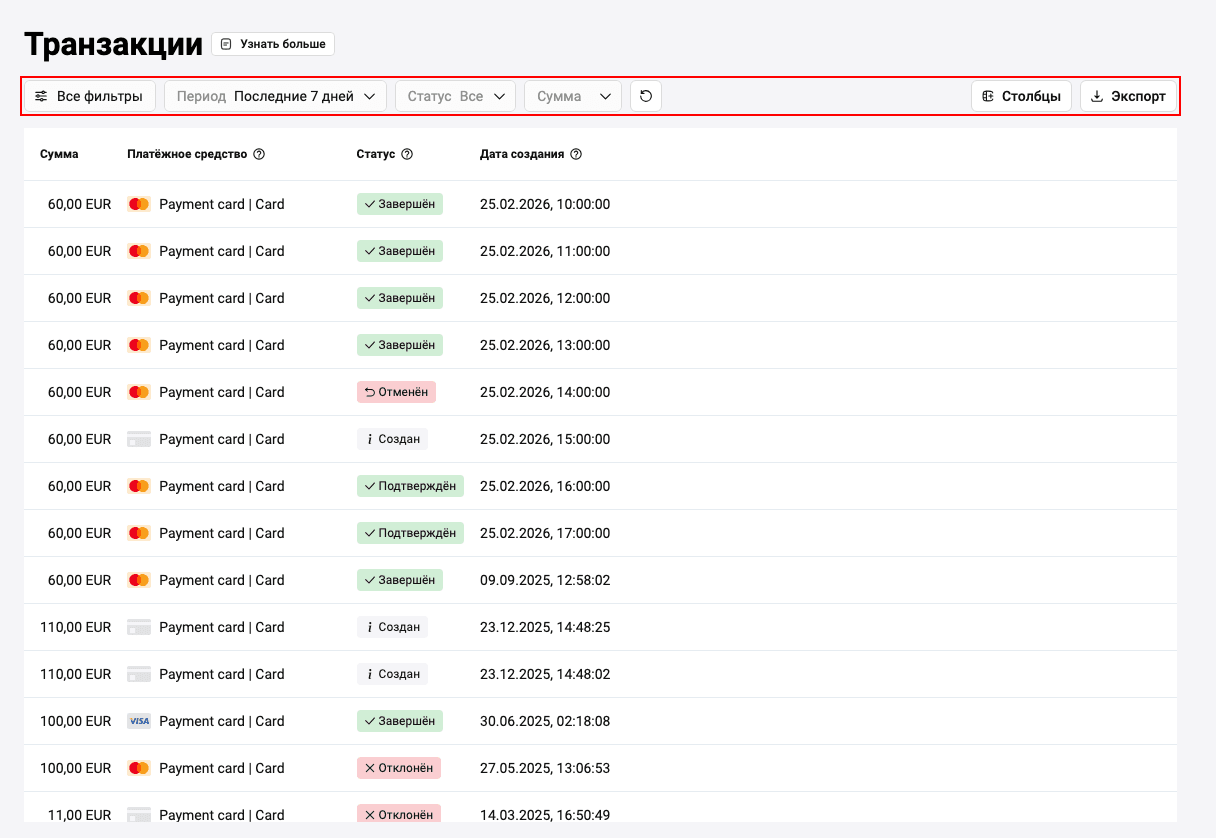Click the reset filters circular arrow icon
Image resolution: width=1216 pixels, height=838 pixels.
click(x=646, y=96)
